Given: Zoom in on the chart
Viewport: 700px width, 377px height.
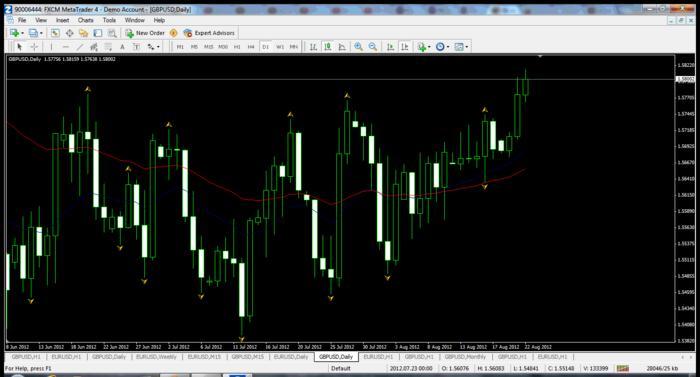Looking at the screenshot, I should click(x=358, y=46).
